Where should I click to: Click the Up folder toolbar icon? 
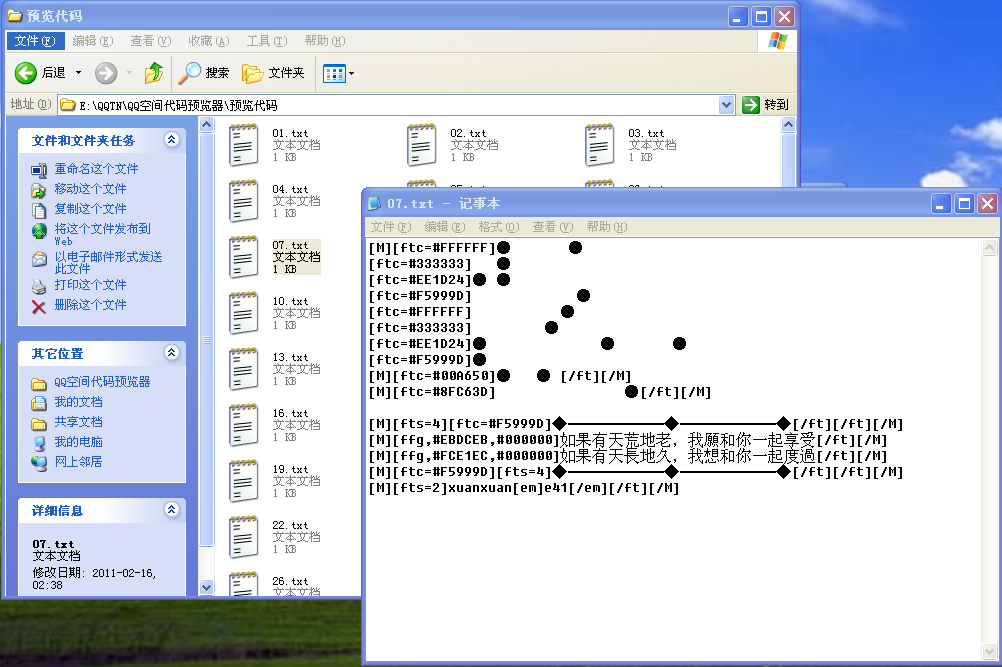pyautogui.click(x=154, y=73)
